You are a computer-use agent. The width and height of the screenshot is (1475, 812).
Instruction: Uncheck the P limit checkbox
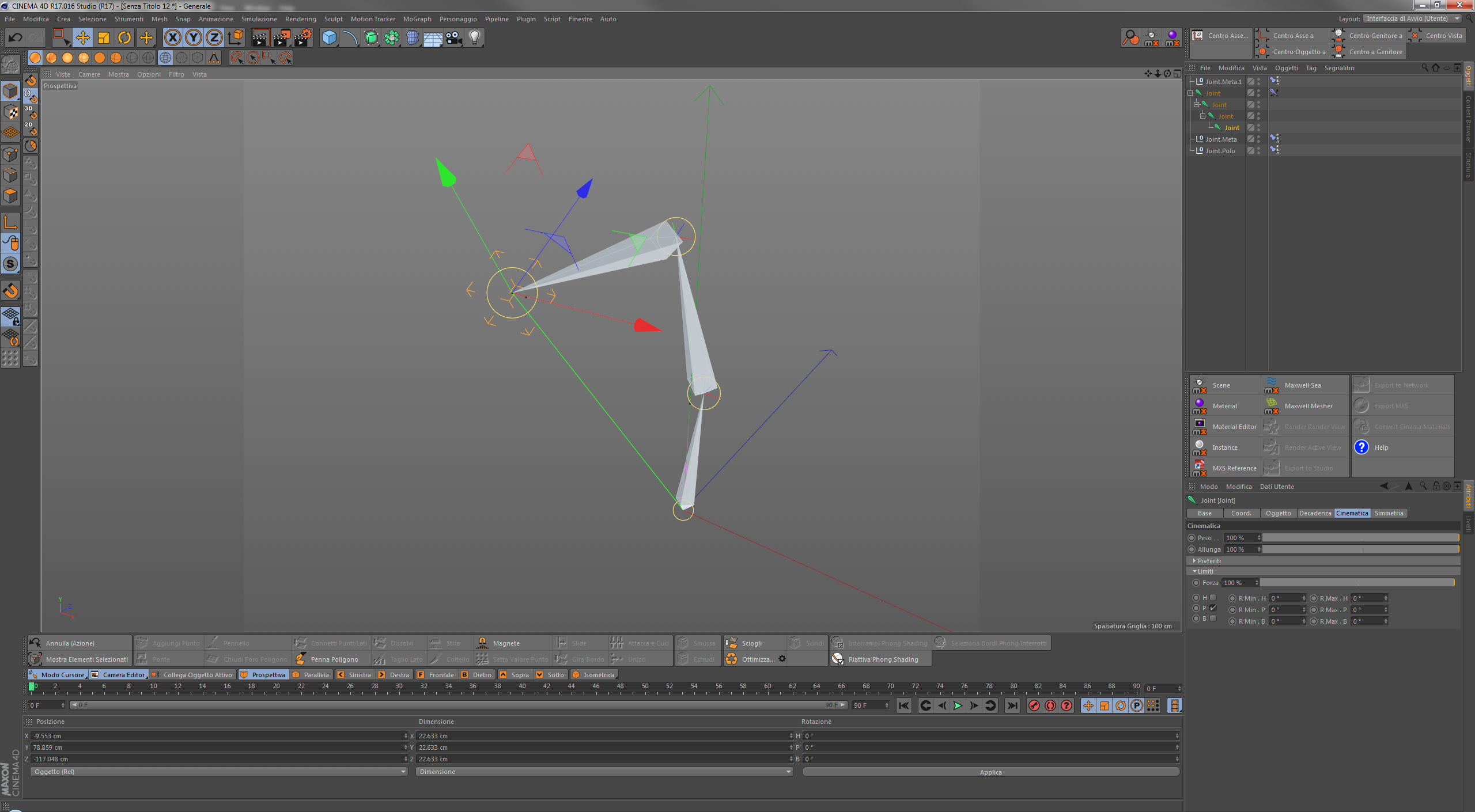click(1213, 608)
